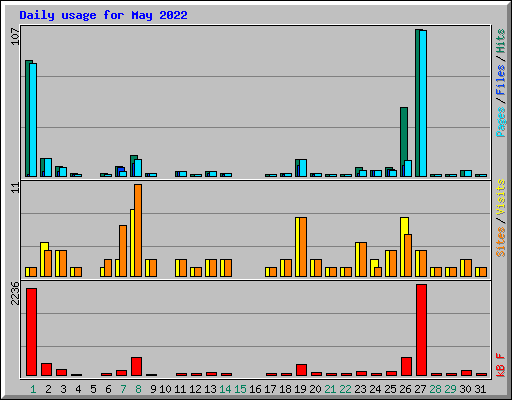Select the tall red KB bar for day 27
512x400 pixels.
point(421,330)
